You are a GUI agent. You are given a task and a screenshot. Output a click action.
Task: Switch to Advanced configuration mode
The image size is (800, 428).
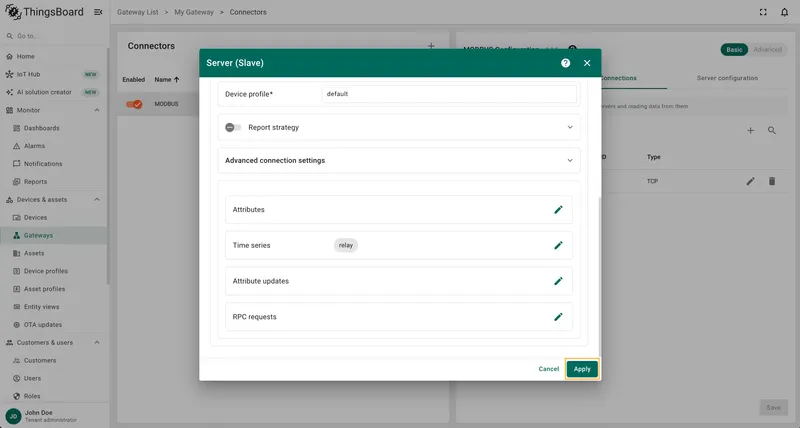pos(767,49)
